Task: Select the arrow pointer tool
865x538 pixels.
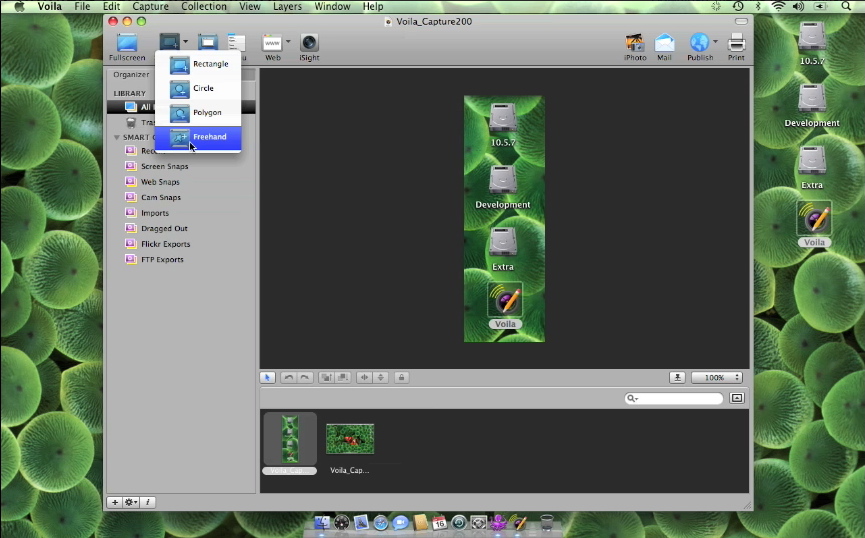Action: click(x=268, y=377)
